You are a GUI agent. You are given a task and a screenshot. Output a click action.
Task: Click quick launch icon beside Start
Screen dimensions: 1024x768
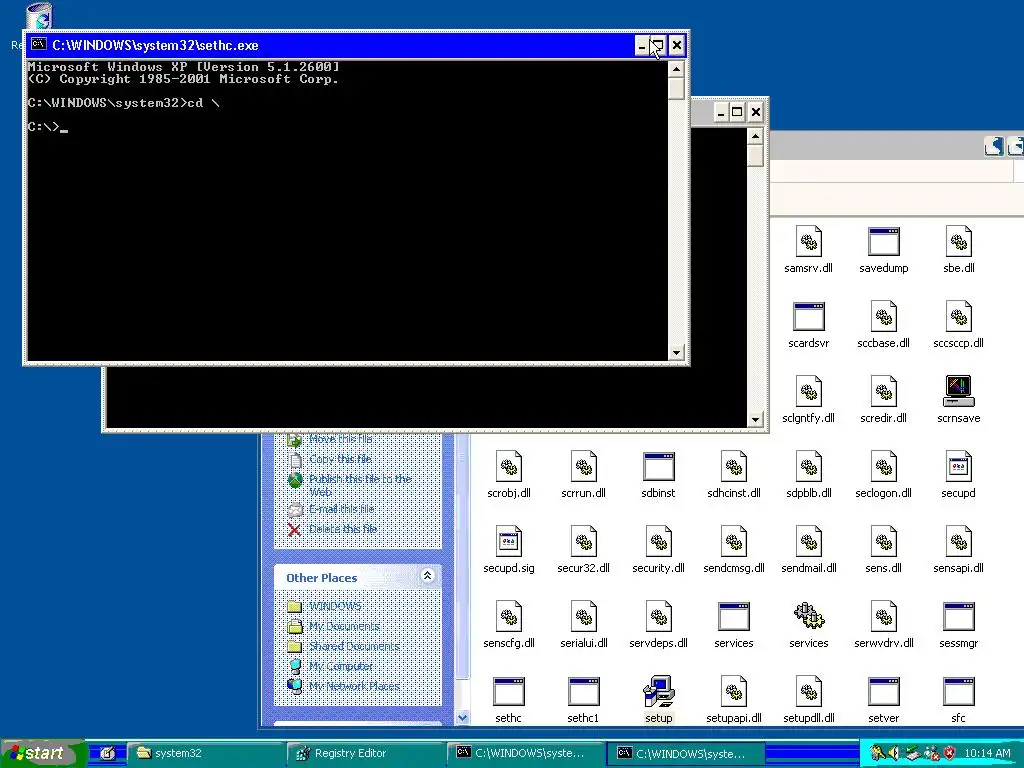coord(107,753)
